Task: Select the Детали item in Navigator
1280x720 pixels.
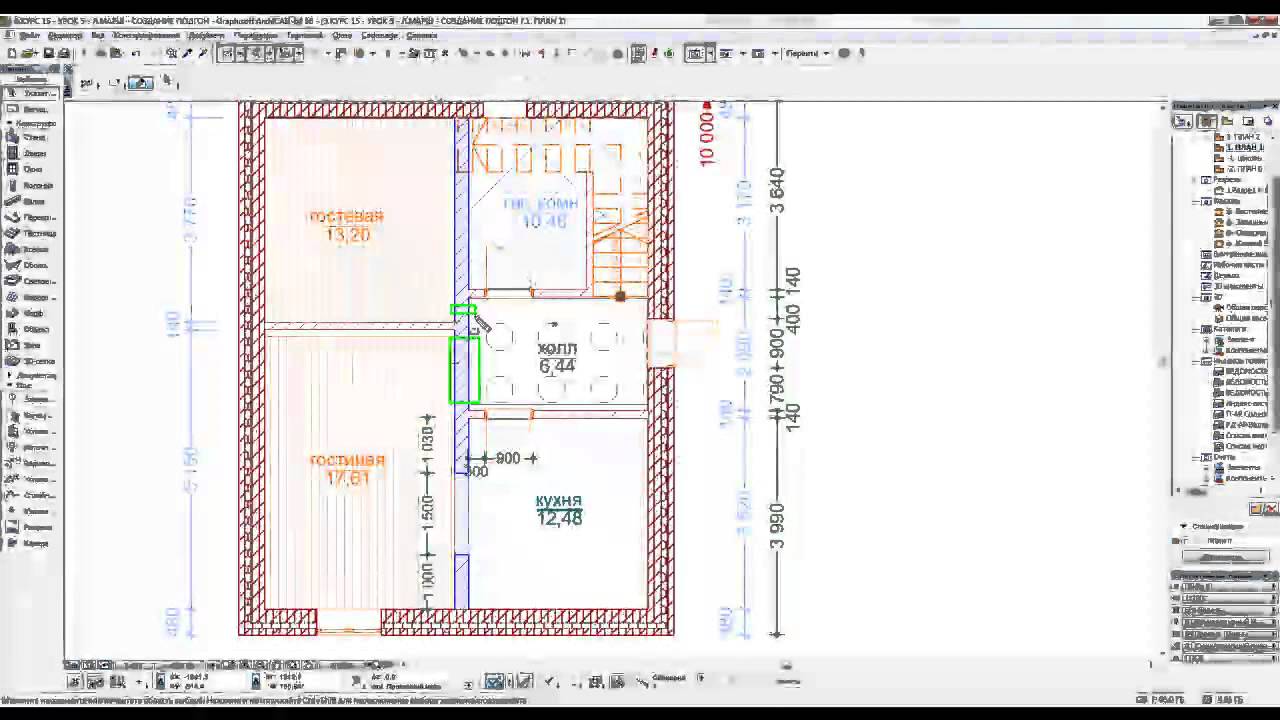Action: (x=1219, y=276)
